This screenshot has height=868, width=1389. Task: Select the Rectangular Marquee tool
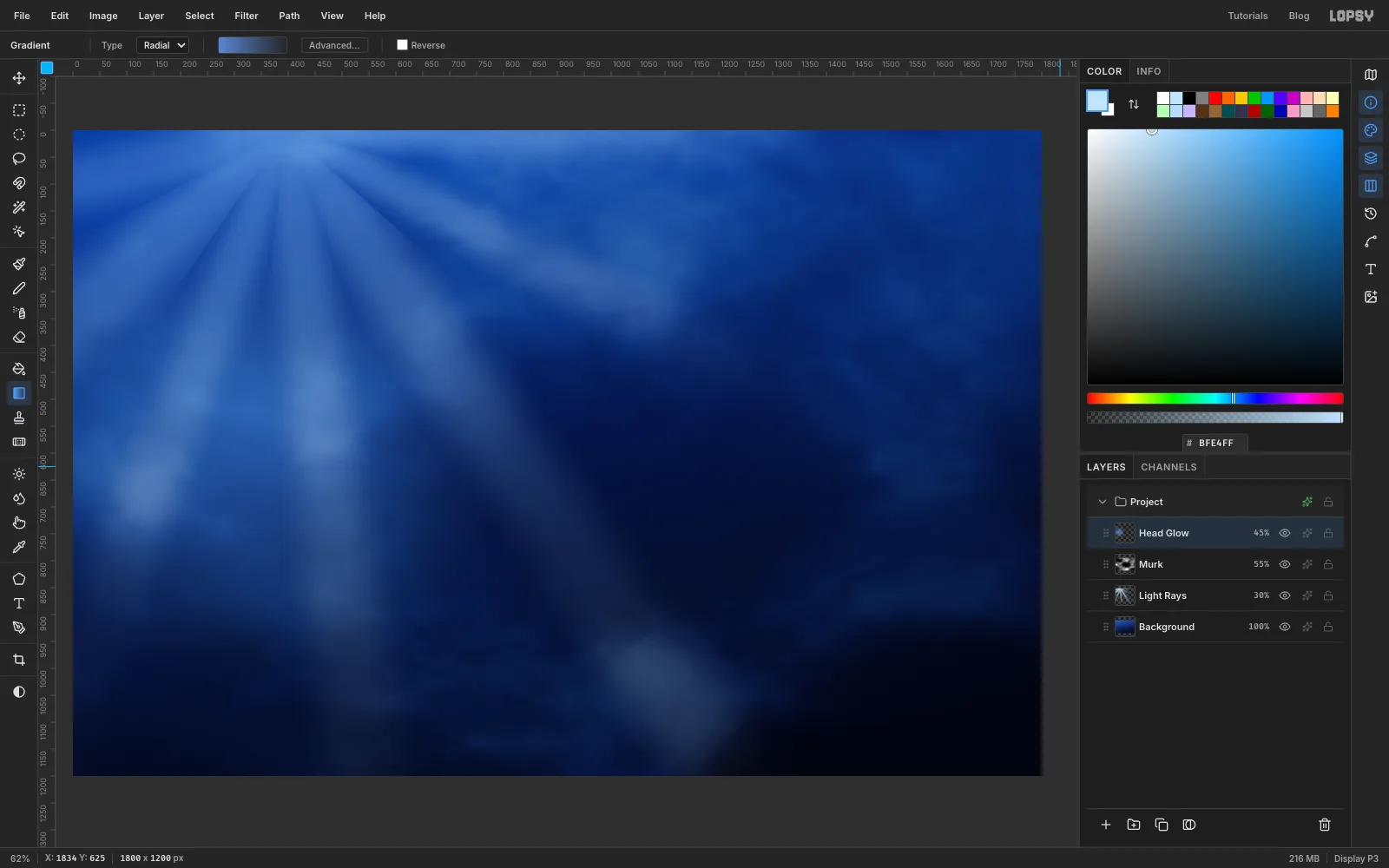tap(18, 110)
